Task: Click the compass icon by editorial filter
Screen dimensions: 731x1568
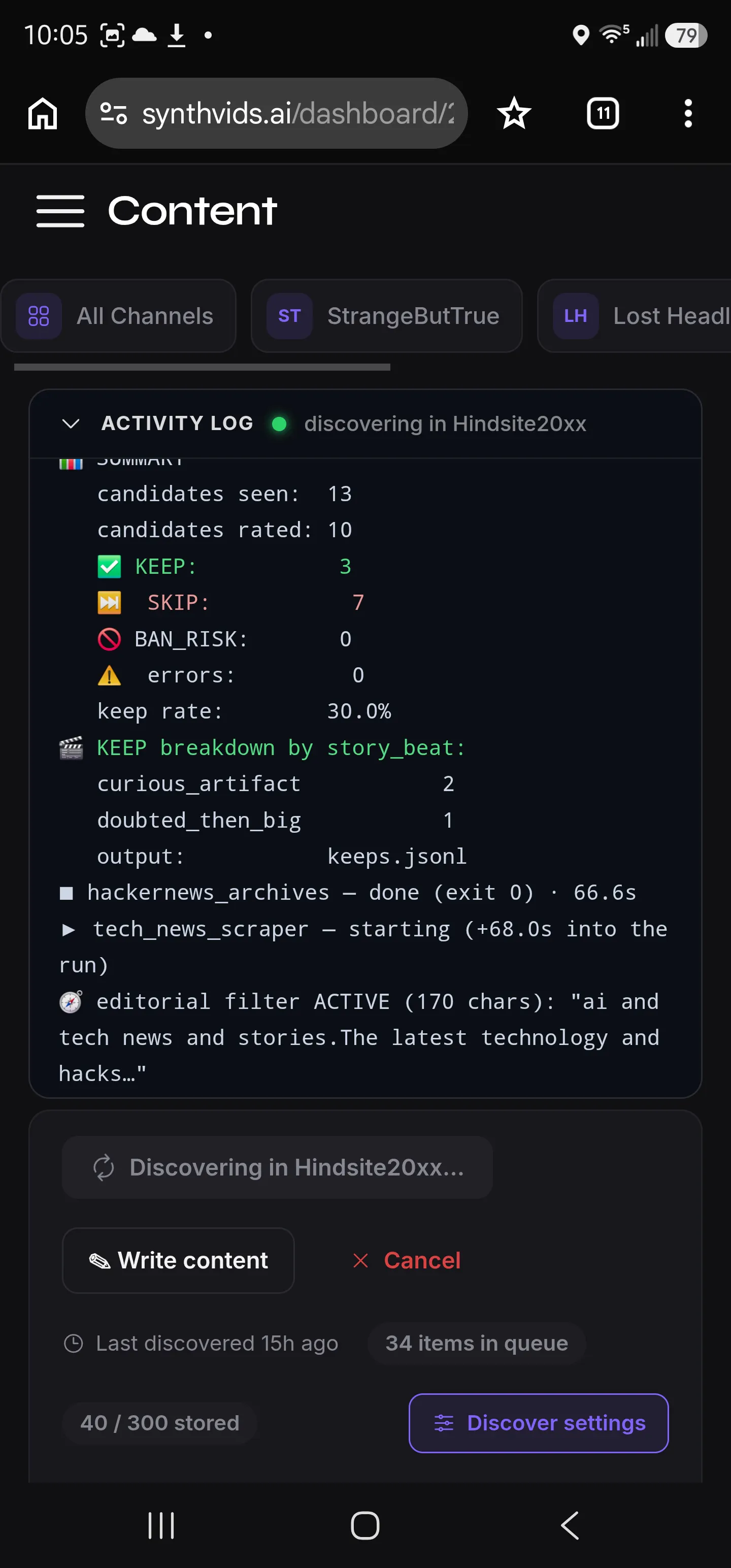Action: tap(71, 1001)
